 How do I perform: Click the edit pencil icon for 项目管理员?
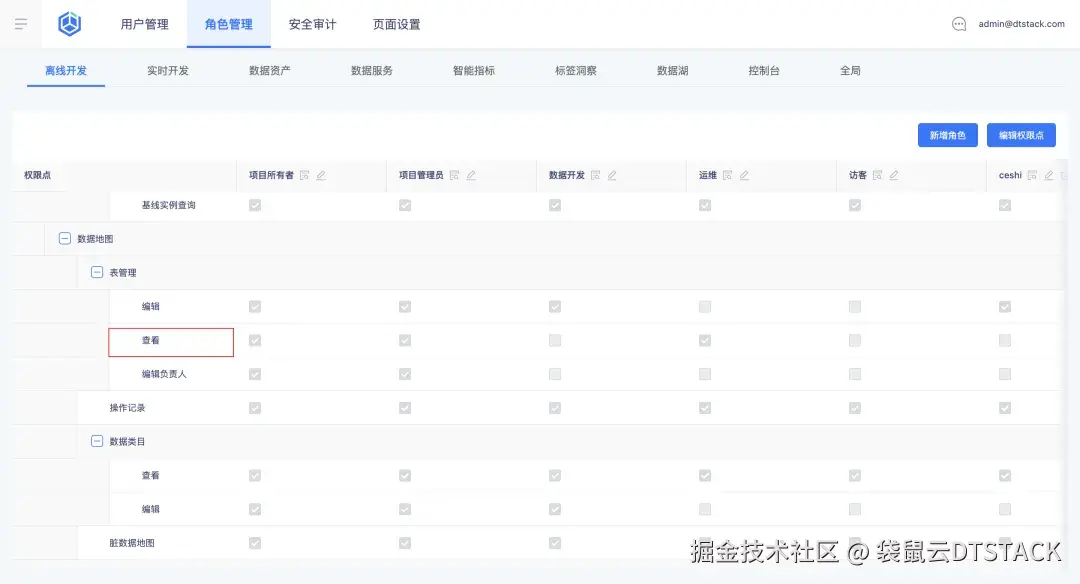(470, 175)
